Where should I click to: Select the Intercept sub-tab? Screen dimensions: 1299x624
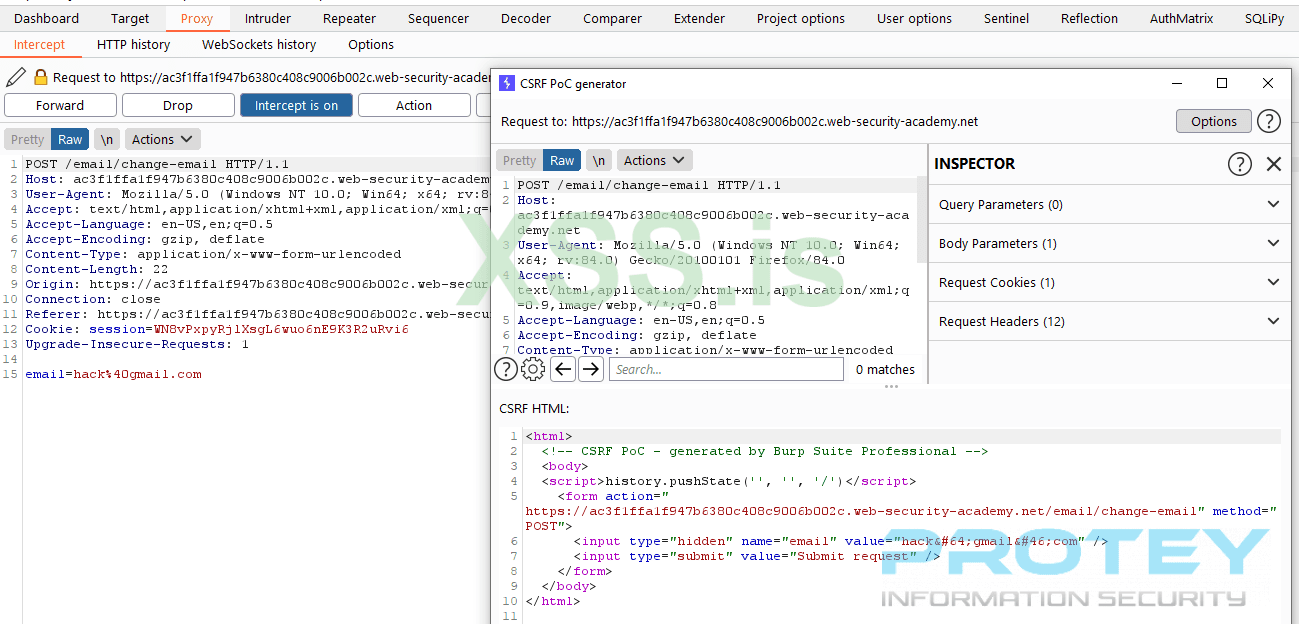coord(39,44)
